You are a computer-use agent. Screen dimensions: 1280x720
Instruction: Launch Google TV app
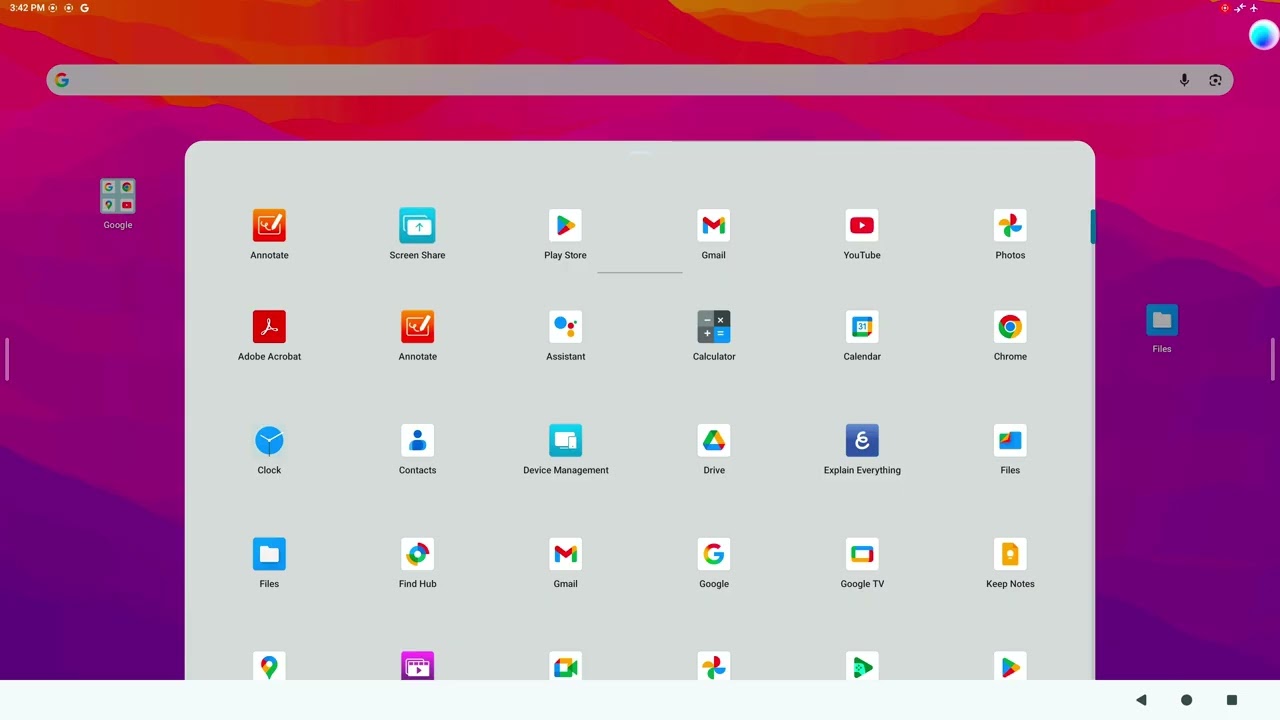861,555
